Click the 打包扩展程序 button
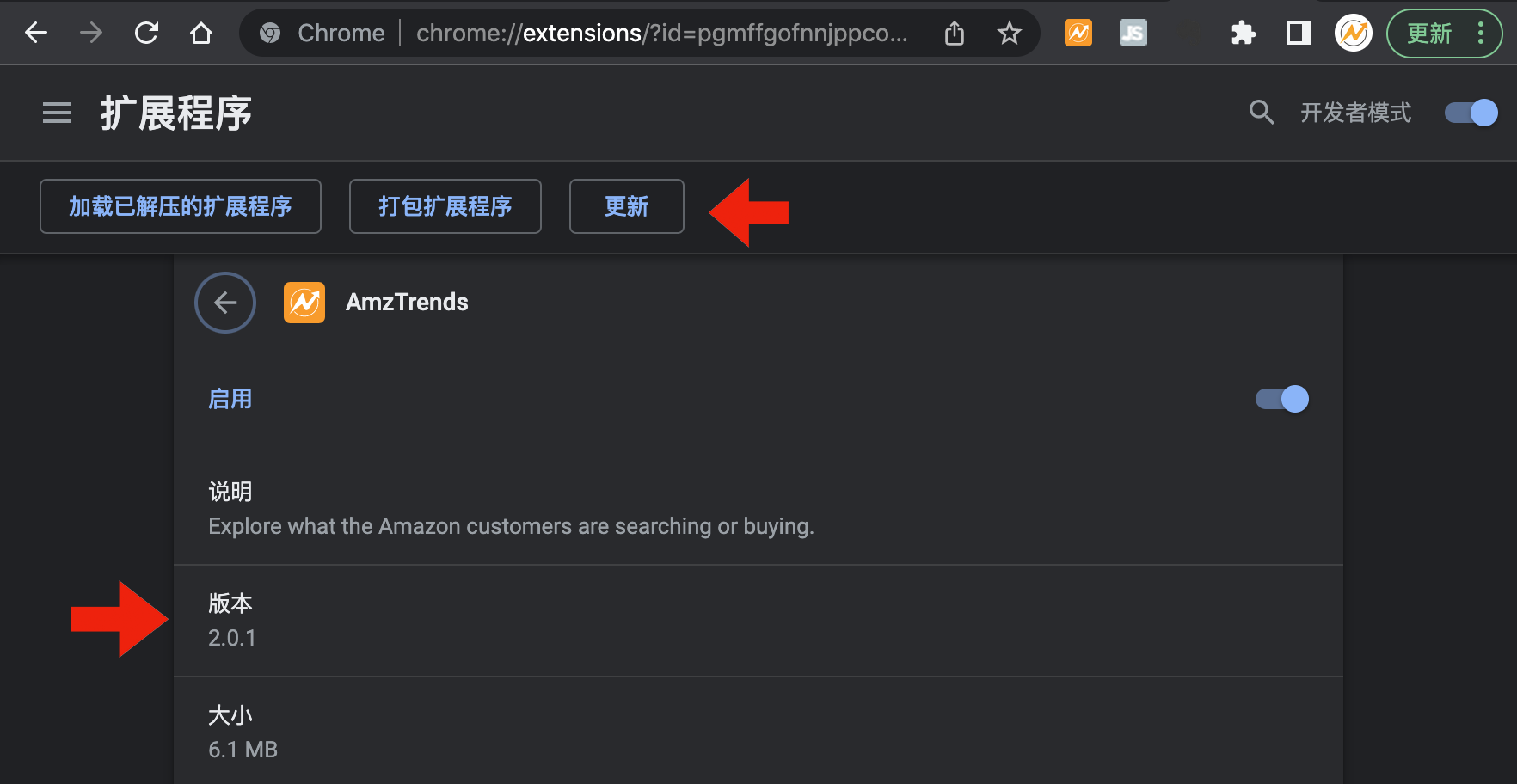The height and width of the screenshot is (784, 1517). tap(445, 206)
